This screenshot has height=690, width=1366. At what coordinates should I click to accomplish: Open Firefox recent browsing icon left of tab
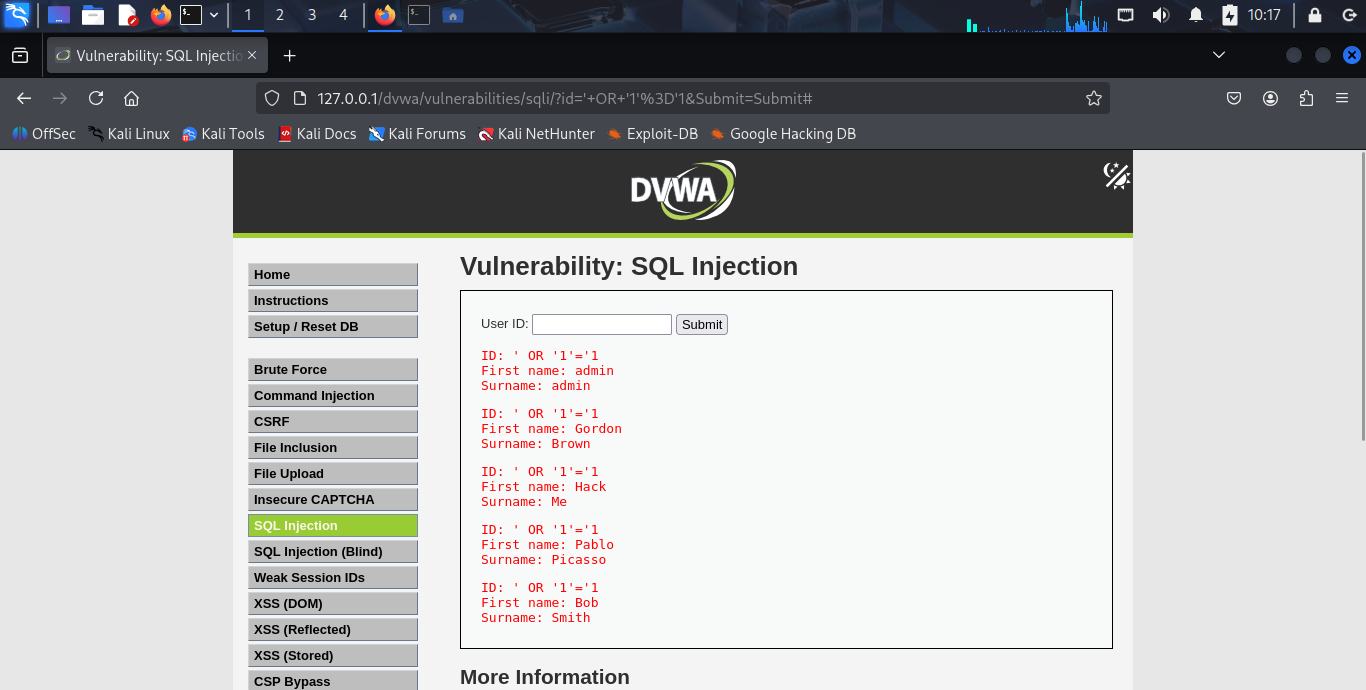click(x=20, y=56)
